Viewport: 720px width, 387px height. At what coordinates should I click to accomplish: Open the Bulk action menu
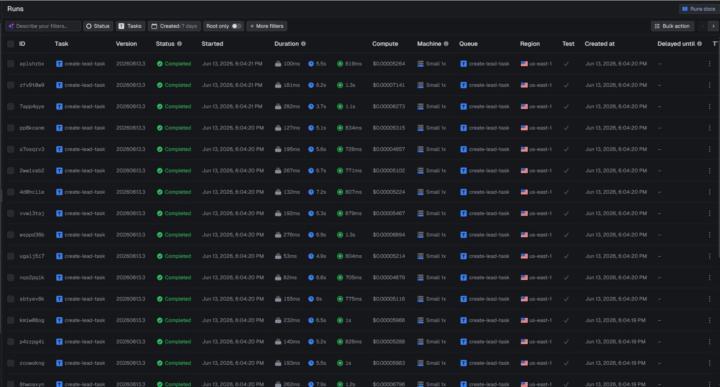pyautogui.click(x=672, y=26)
